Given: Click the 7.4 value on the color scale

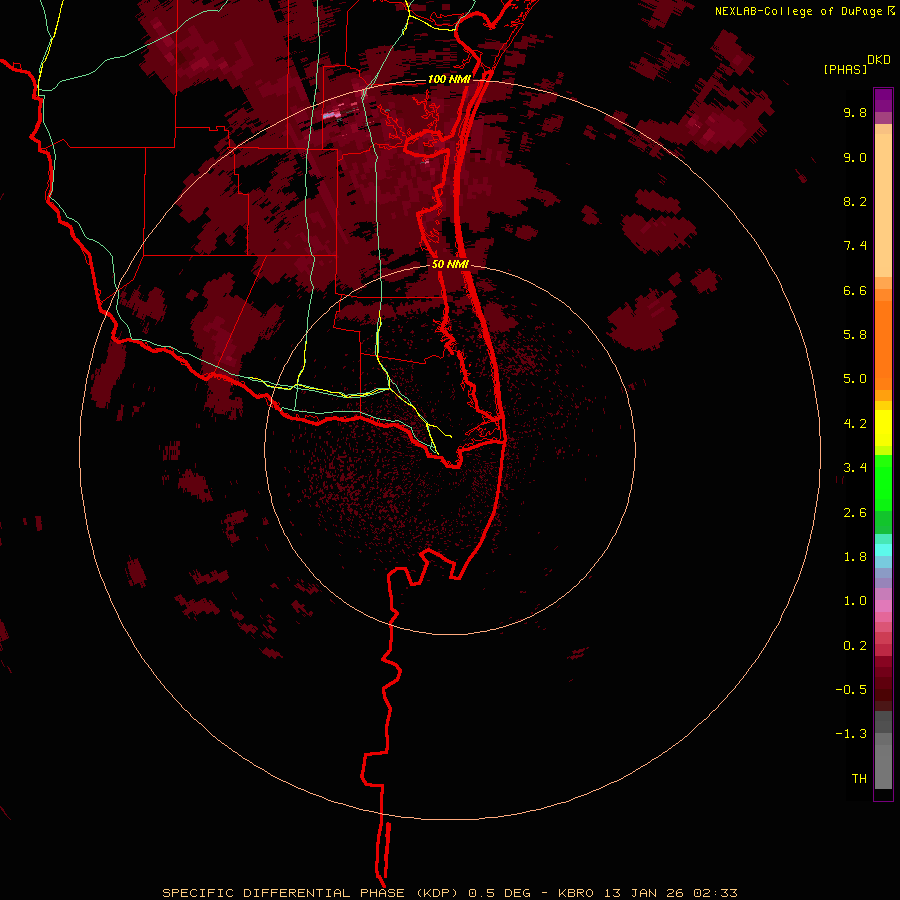Looking at the screenshot, I should pos(855,246).
